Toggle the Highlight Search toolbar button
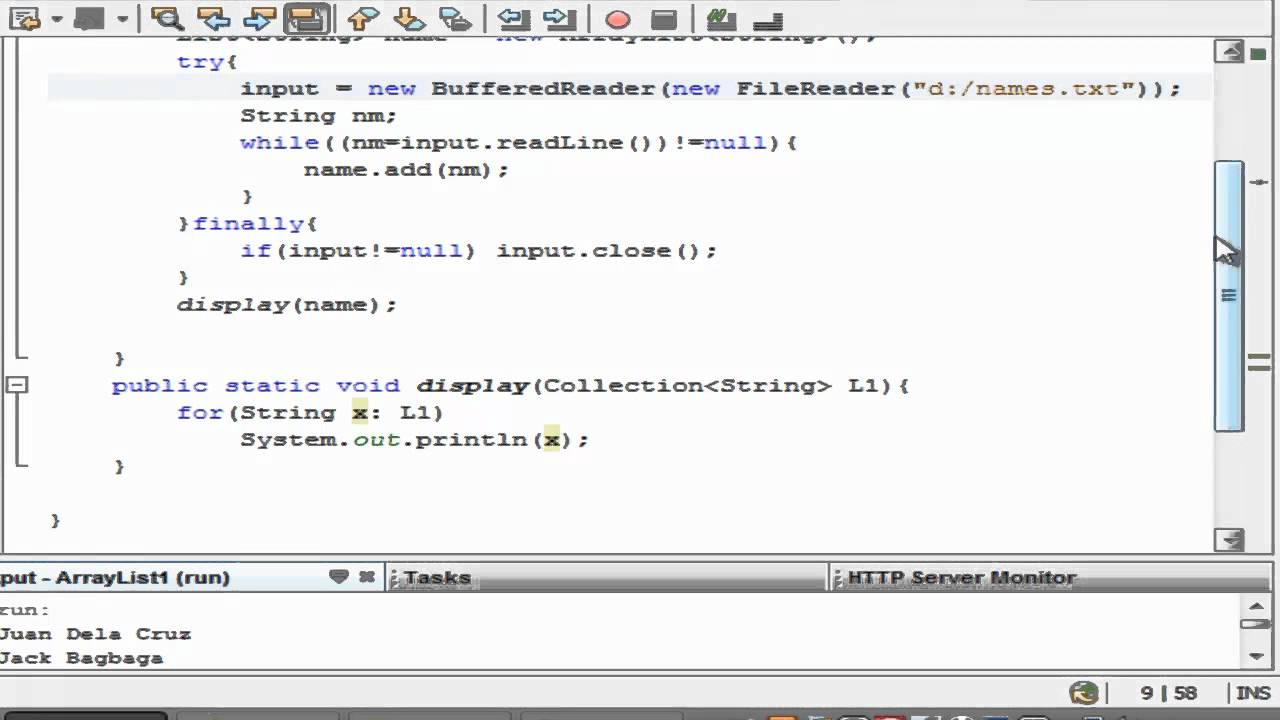Image resolution: width=1280 pixels, height=720 pixels. point(306,18)
